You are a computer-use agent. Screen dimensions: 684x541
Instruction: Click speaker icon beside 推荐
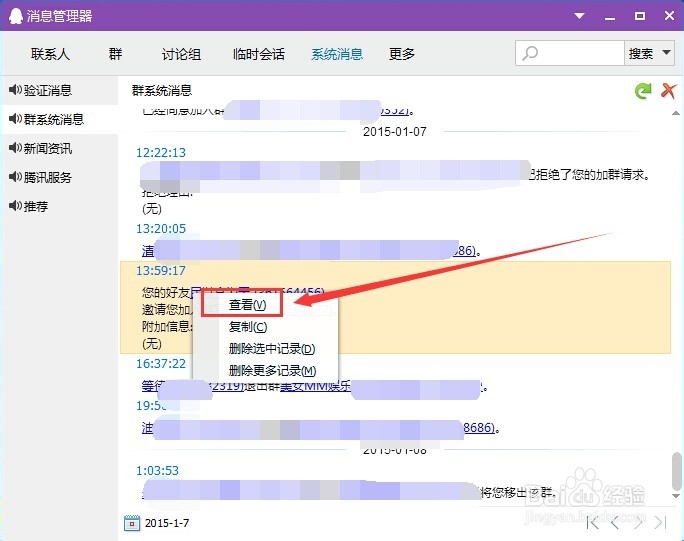pyautogui.click(x=15, y=205)
